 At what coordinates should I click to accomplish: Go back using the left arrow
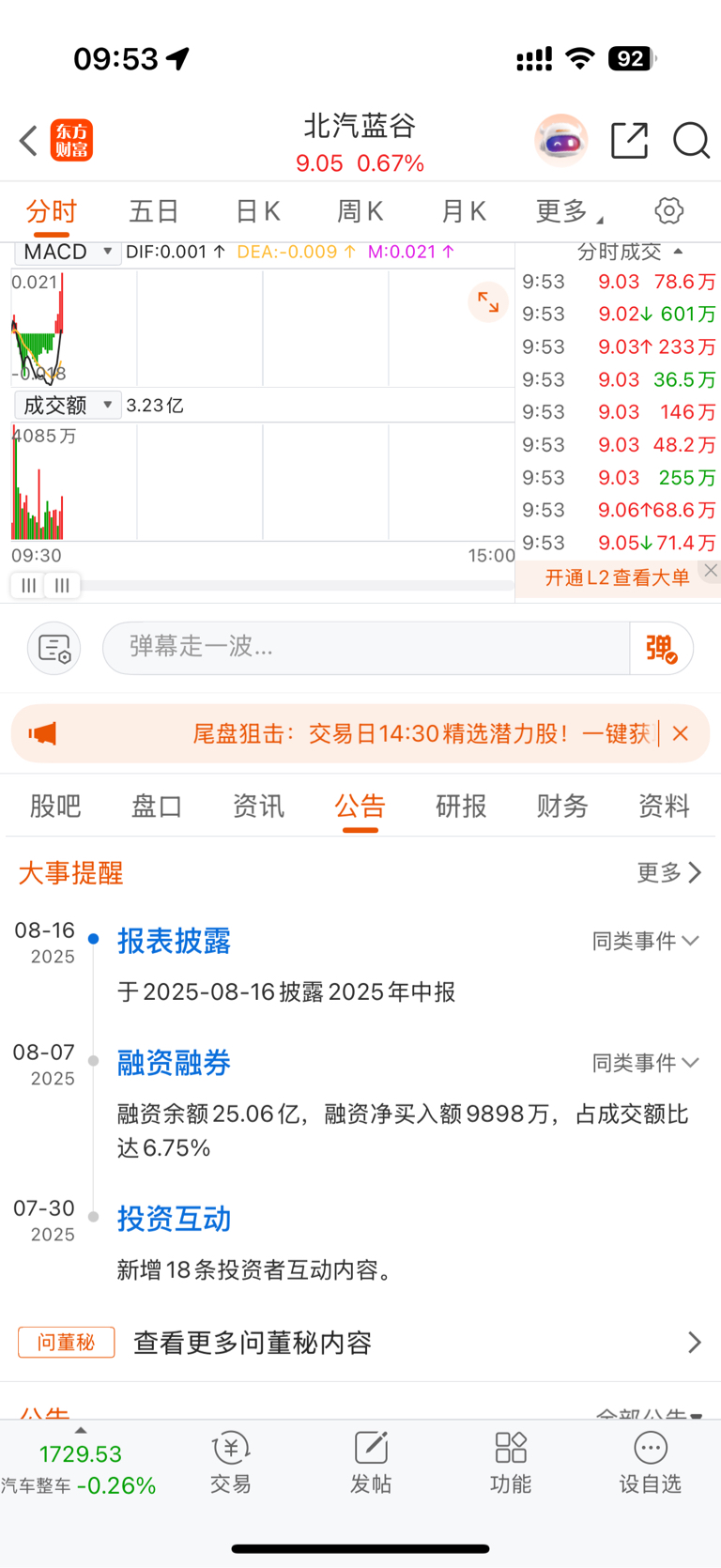[x=28, y=141]
